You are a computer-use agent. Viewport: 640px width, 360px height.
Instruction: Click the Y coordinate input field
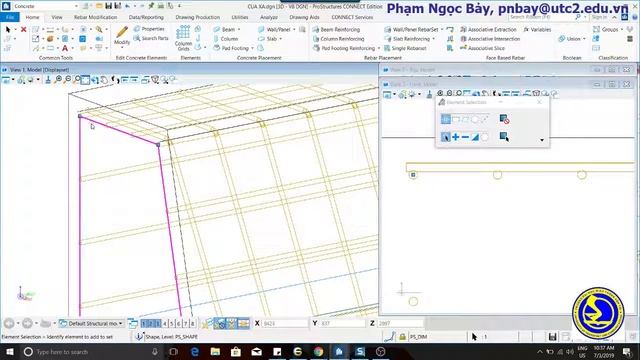(x=342, y=323)
